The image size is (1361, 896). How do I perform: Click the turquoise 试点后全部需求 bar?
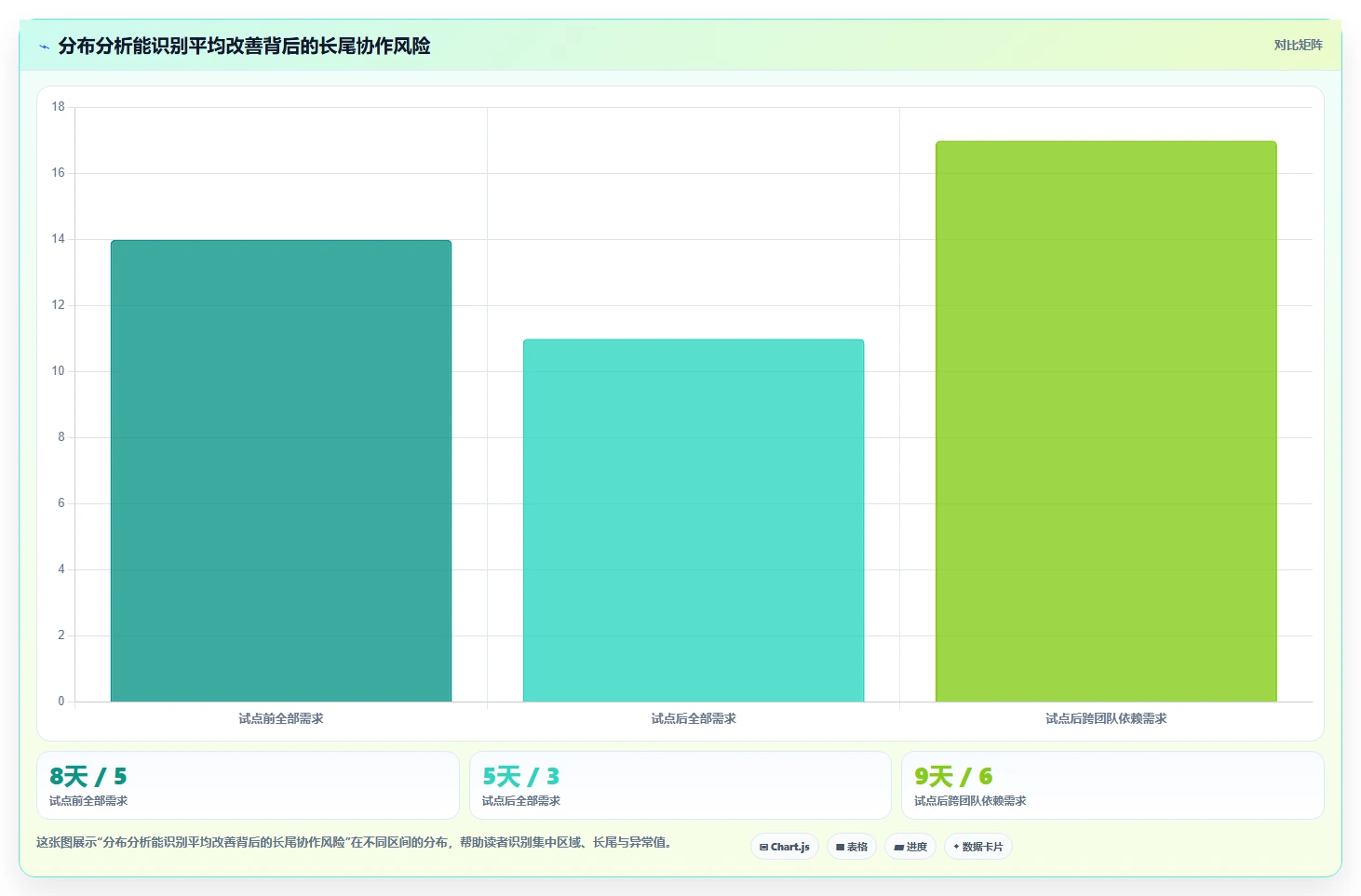click(694, 520)
